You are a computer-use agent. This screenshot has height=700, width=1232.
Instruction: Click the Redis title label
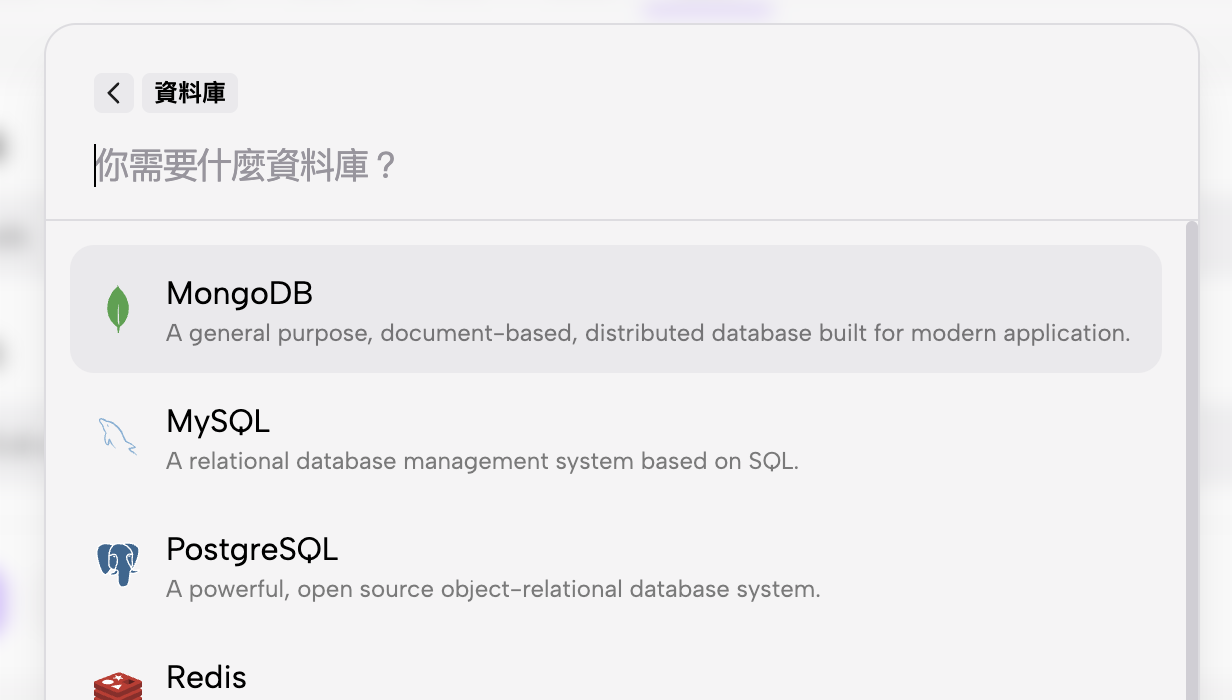(x=206, y=677)
